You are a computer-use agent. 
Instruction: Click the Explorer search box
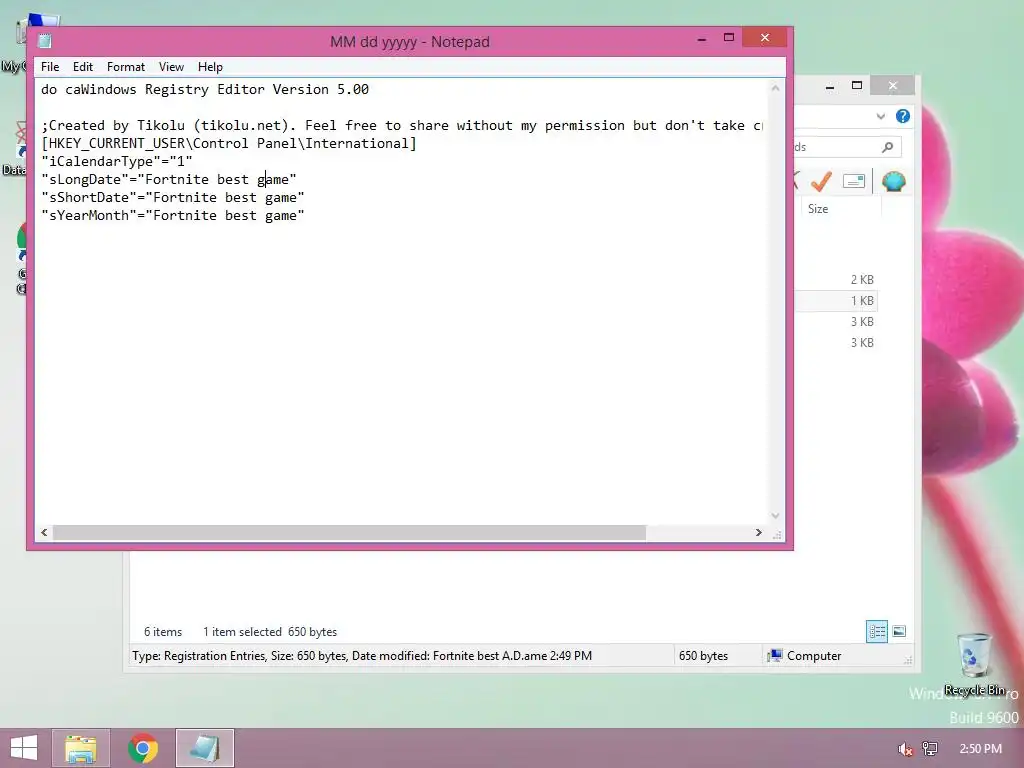(846, 147)
